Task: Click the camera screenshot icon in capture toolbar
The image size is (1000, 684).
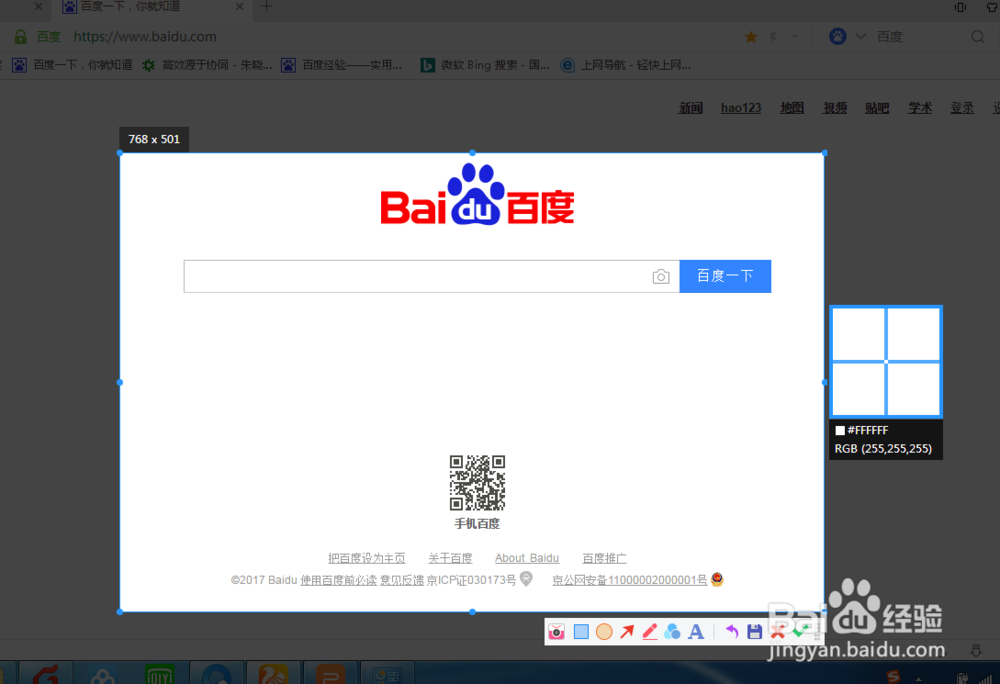Action: point(556,632)
